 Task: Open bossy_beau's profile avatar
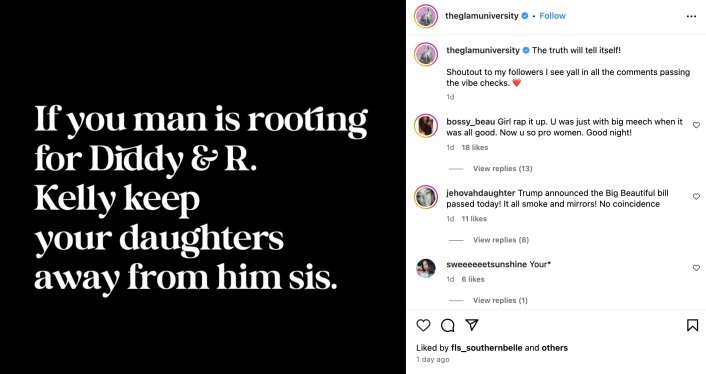(426, 126)
